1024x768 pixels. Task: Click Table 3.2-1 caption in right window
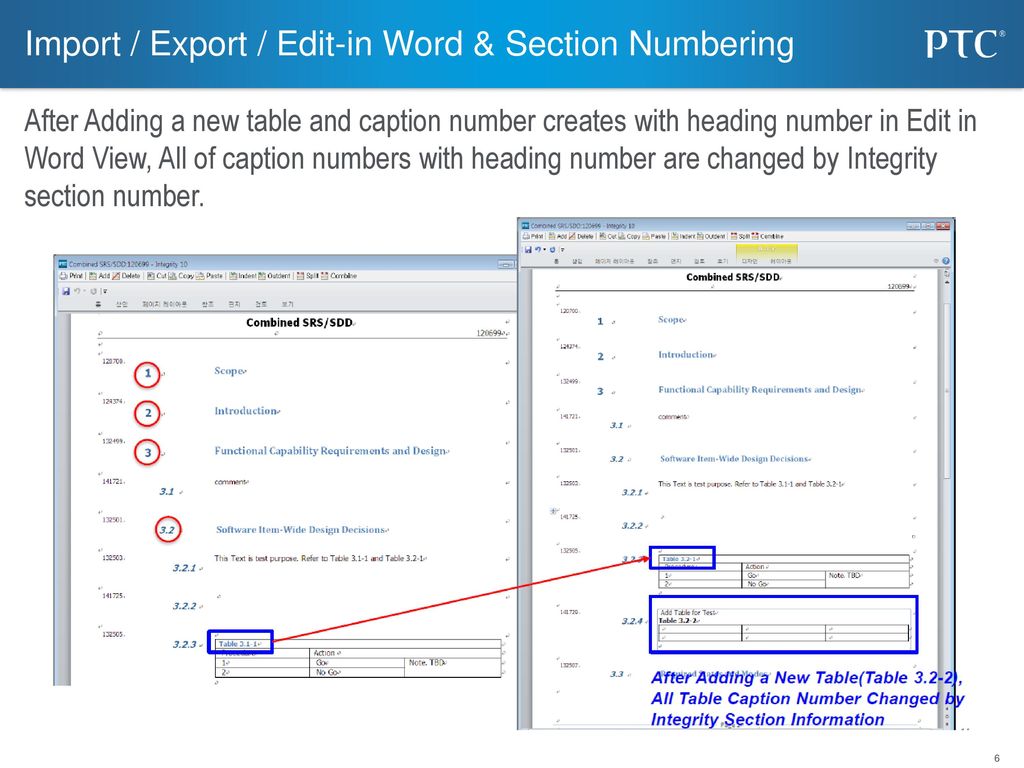click(680, 559)
